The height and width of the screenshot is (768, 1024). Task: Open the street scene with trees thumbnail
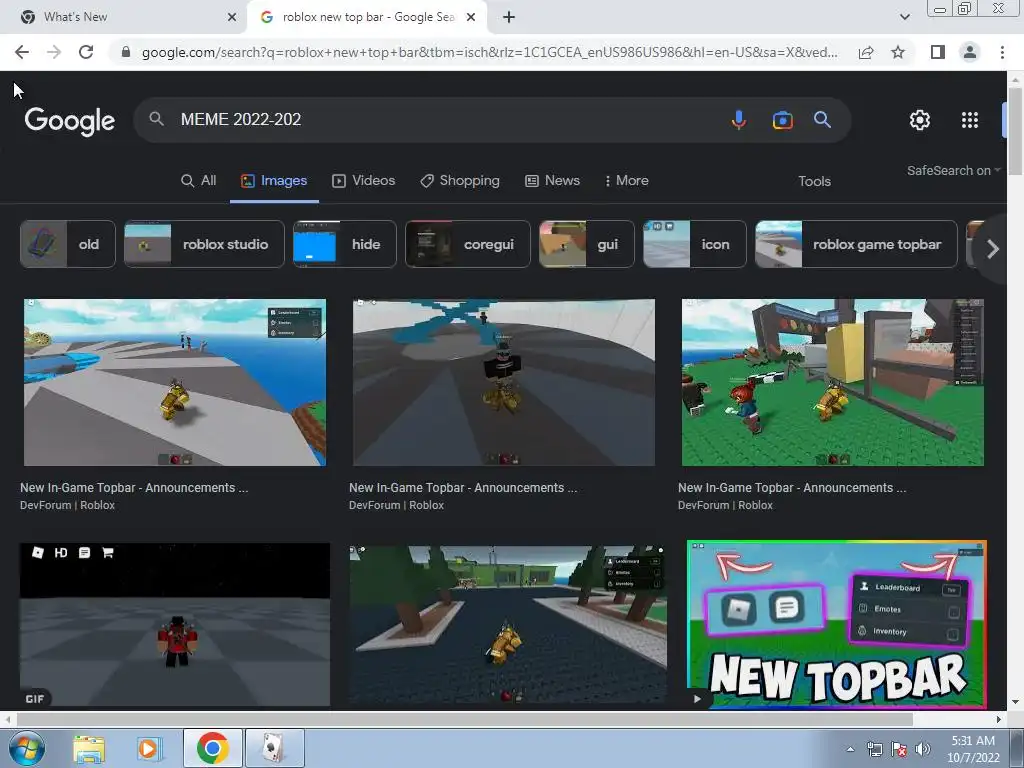(508, 624)
